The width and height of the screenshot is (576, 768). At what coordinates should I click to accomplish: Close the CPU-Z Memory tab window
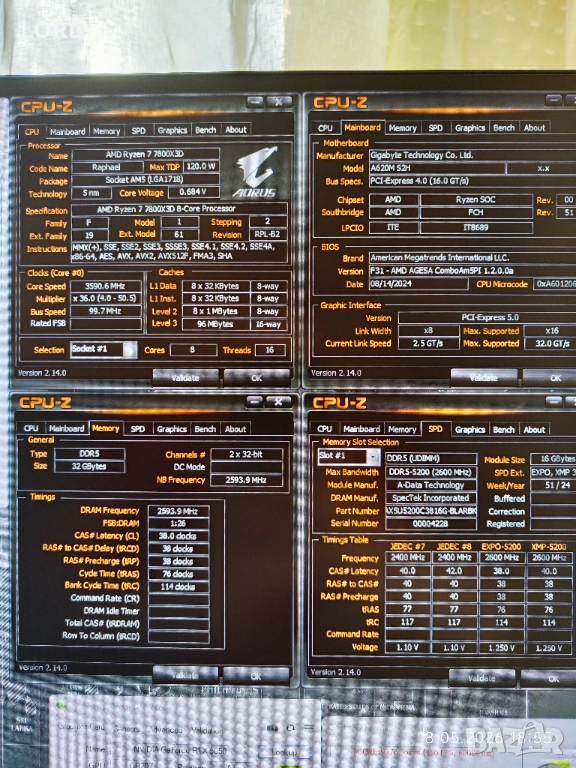(279, 402)
